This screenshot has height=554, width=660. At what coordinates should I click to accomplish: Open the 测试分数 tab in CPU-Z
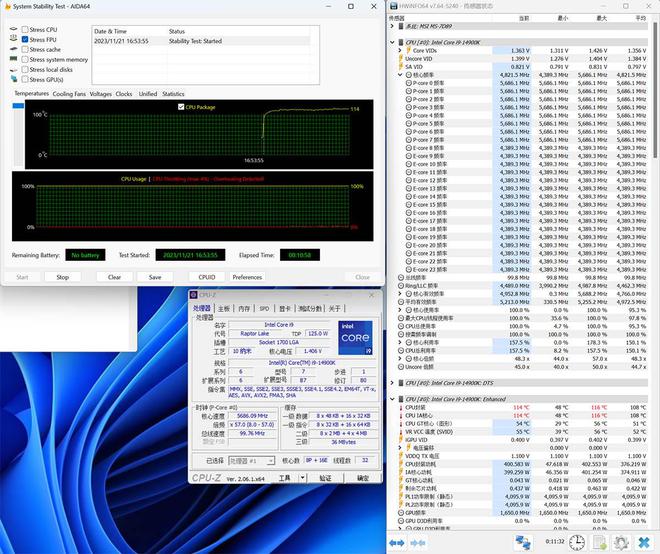[x=310, y=309]
